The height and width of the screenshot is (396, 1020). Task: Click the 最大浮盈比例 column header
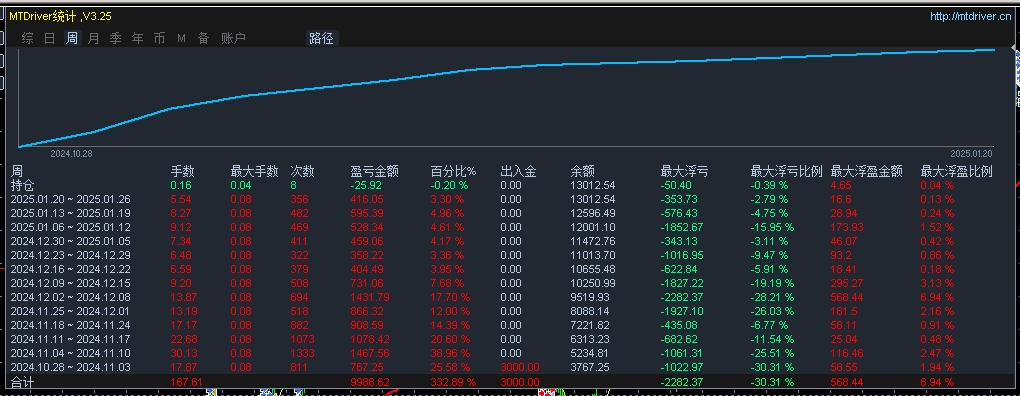pos(956,172)
